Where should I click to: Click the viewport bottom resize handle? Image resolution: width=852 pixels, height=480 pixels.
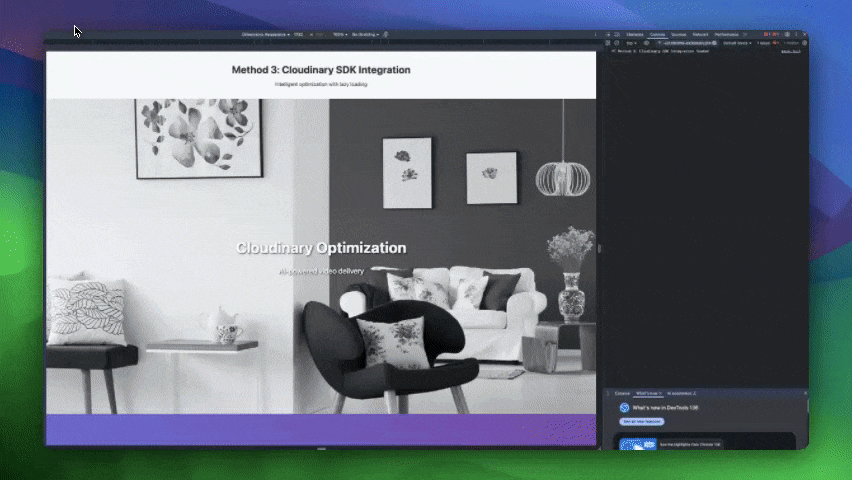[x=321, y=449]
